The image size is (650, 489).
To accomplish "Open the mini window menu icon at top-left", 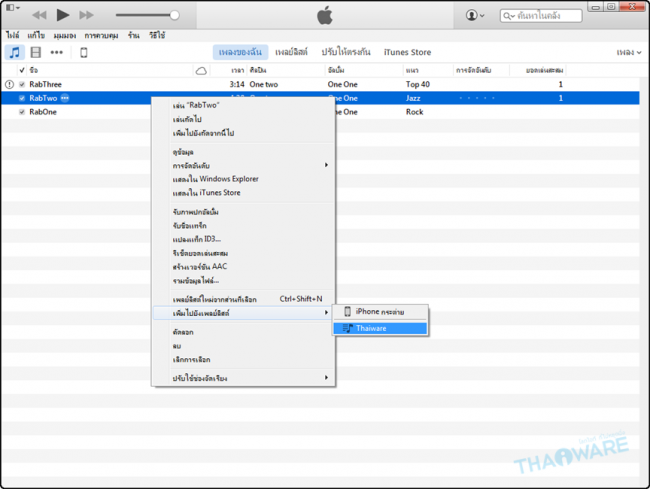I will tap(12, 7).
